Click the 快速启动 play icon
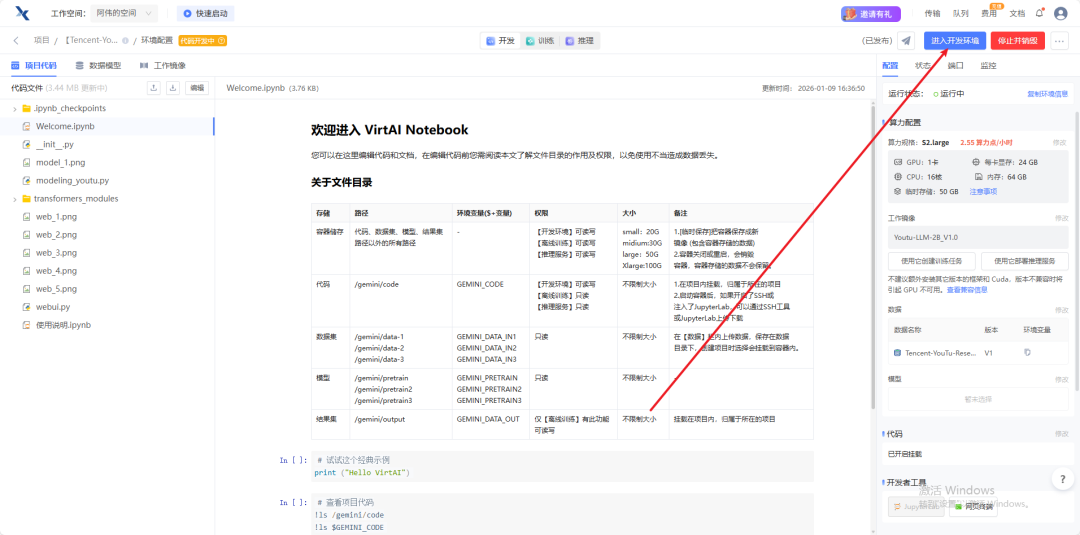The width and height of the screenshot is (1080, 535). point(187,13)
